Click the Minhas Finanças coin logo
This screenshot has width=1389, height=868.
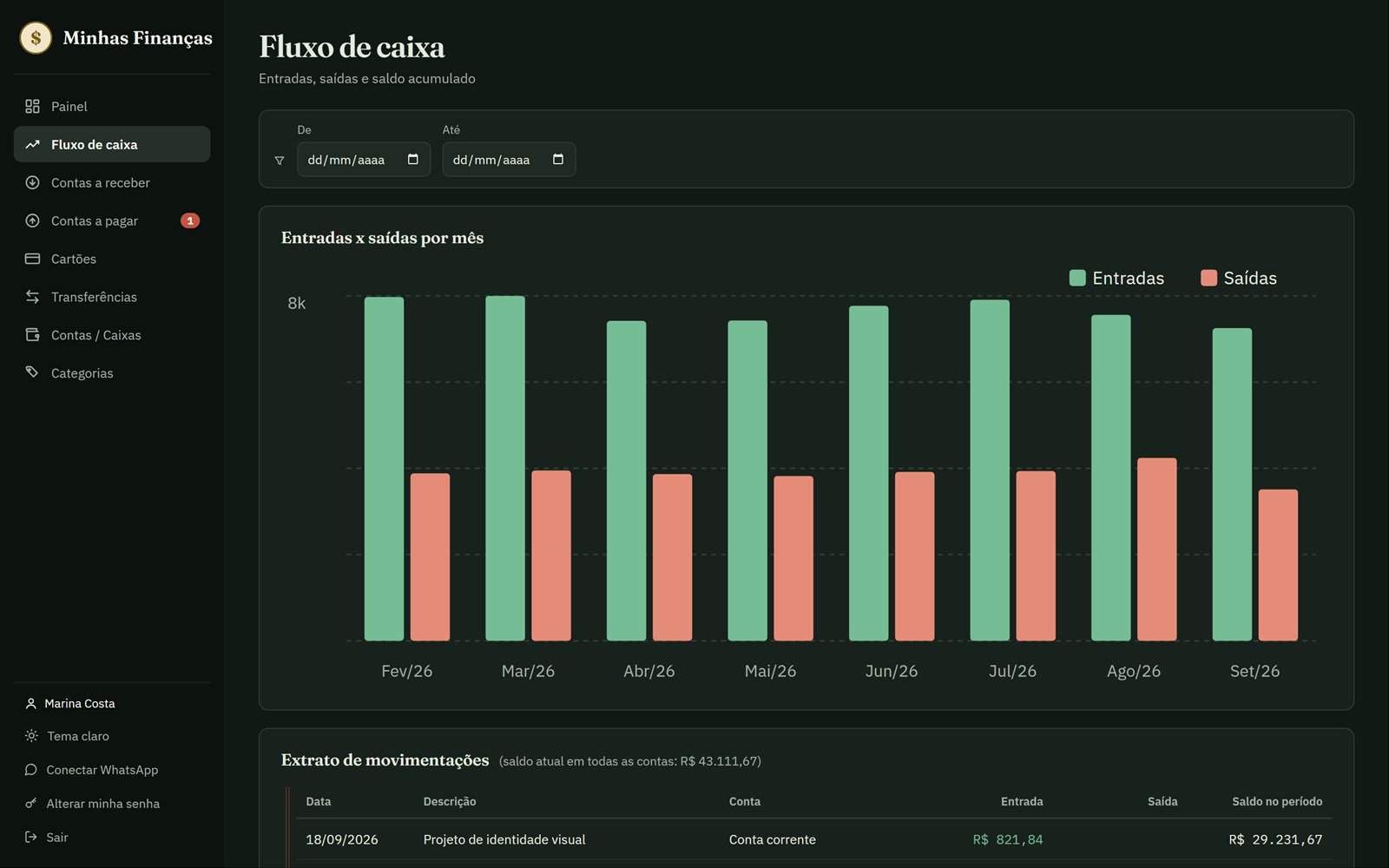pos(36,37)
